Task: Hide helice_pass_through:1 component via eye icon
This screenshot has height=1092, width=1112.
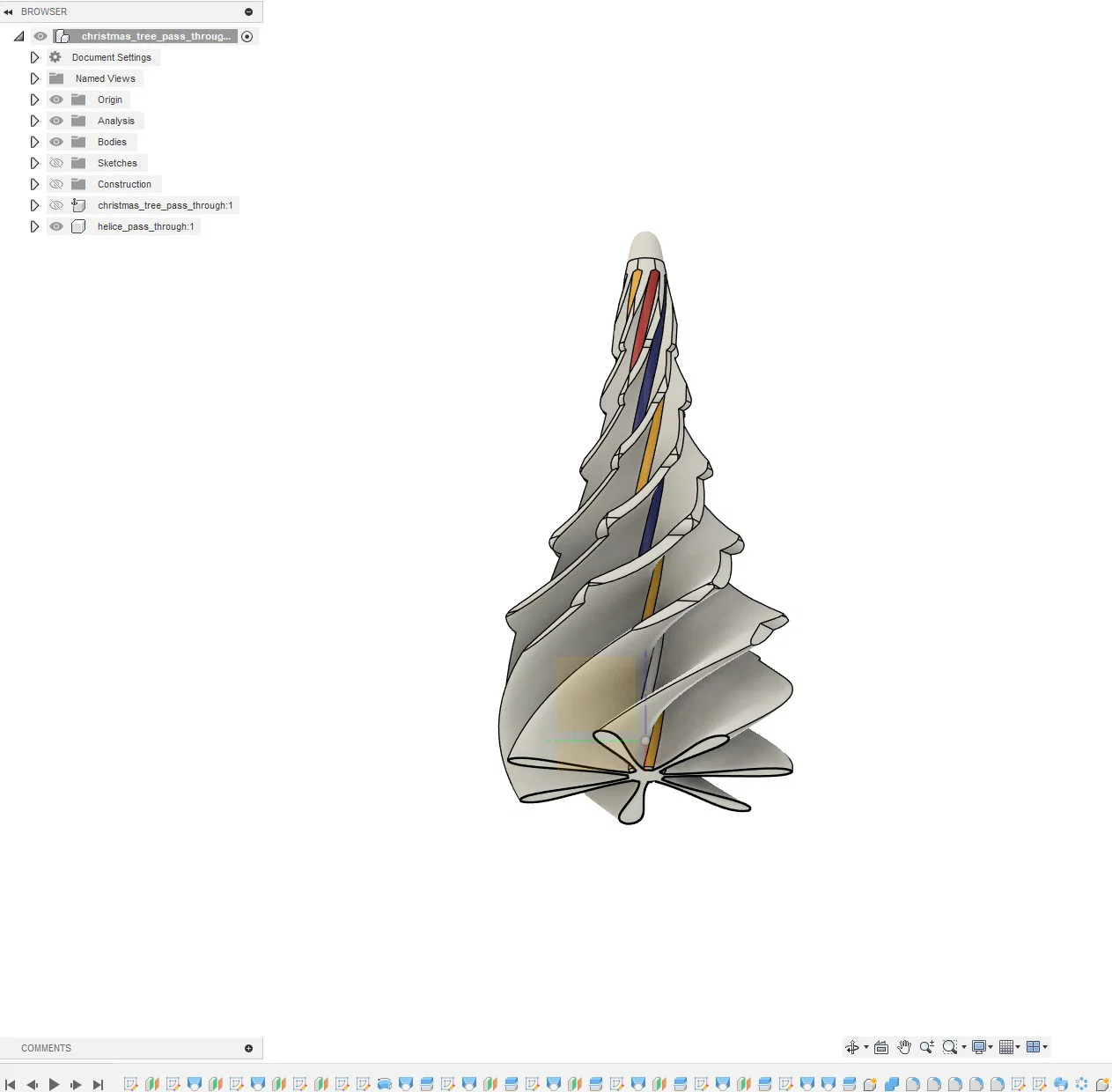Action: (x=56, y=226)
